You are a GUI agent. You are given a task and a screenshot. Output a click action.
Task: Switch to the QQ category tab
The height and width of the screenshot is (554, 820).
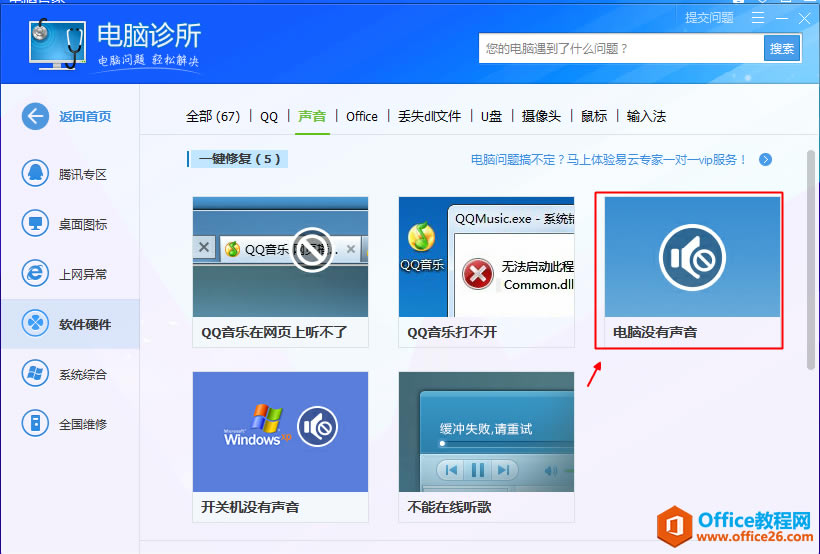tap(269, 116)
